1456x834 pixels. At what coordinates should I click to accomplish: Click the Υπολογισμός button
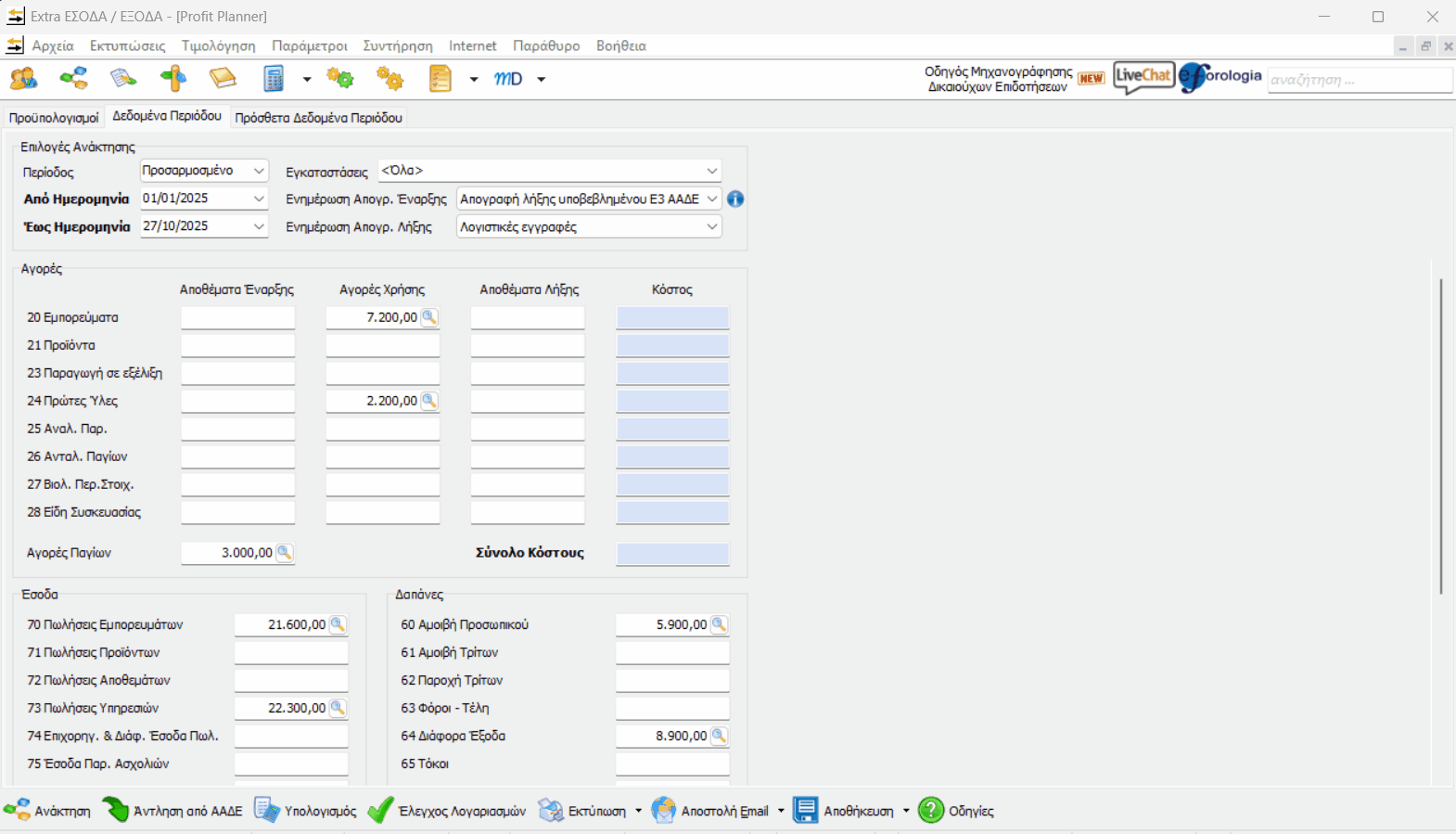306,811
